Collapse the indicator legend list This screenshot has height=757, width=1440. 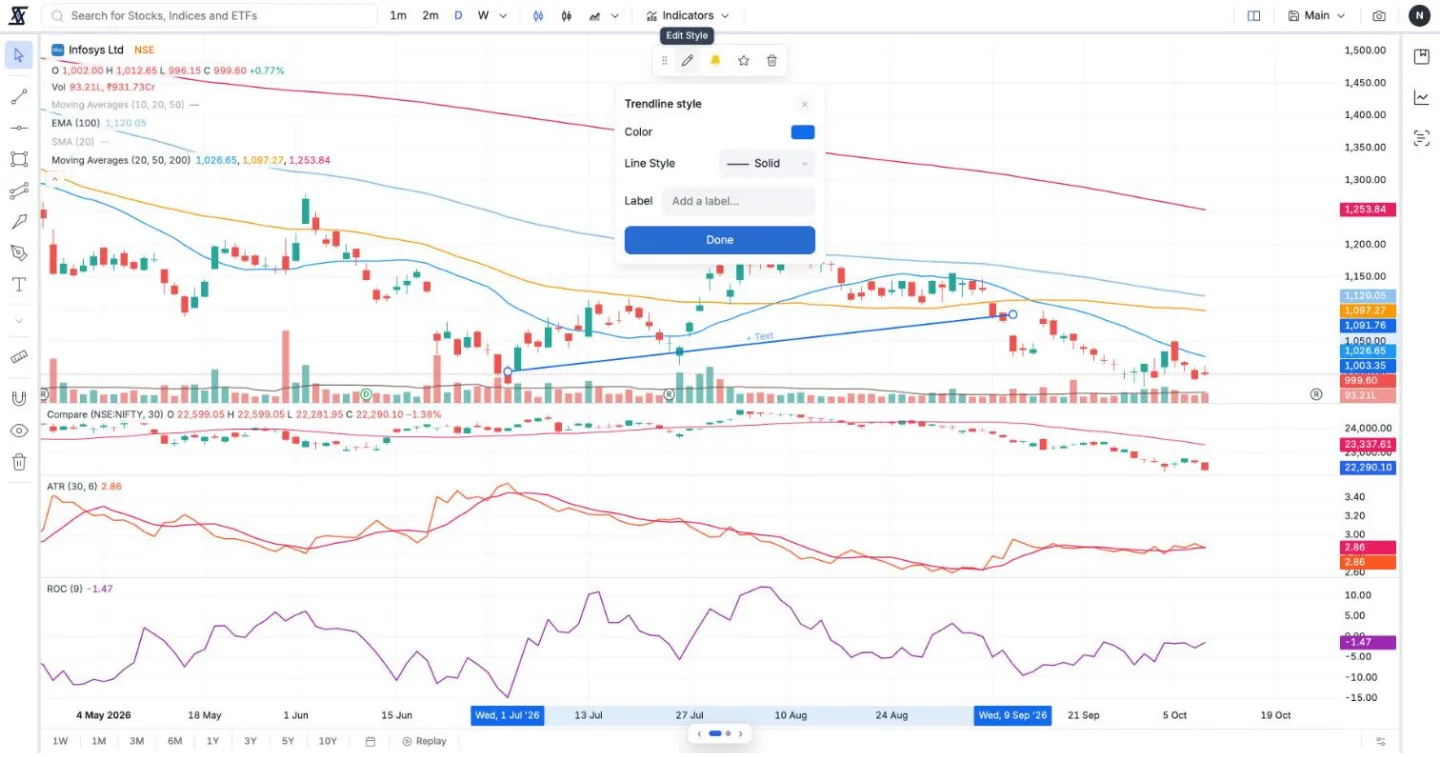coord(55,179)
